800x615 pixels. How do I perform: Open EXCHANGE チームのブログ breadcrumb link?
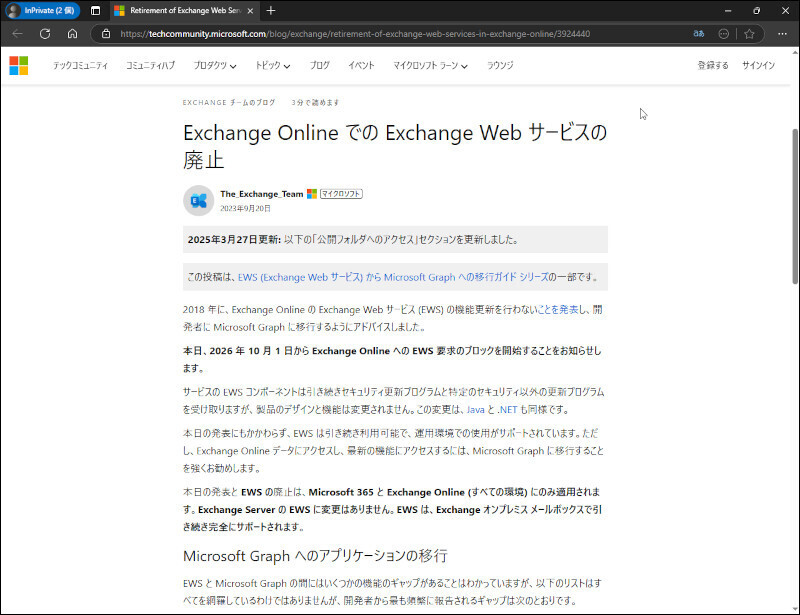tap(229, 103)
